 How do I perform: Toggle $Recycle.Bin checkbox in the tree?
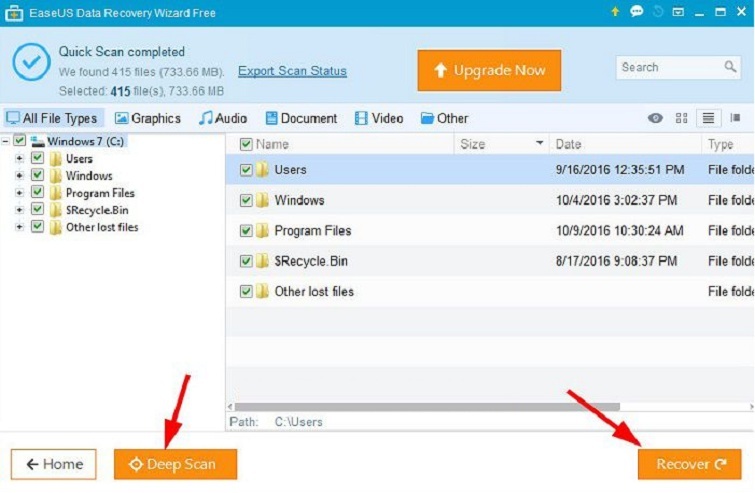click(x=37, y=209)
